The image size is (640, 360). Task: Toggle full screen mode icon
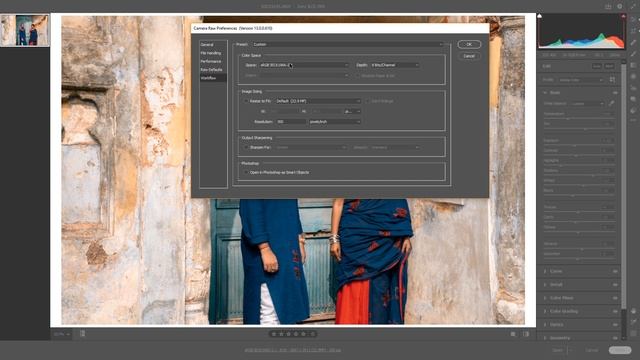coord(633,6)
